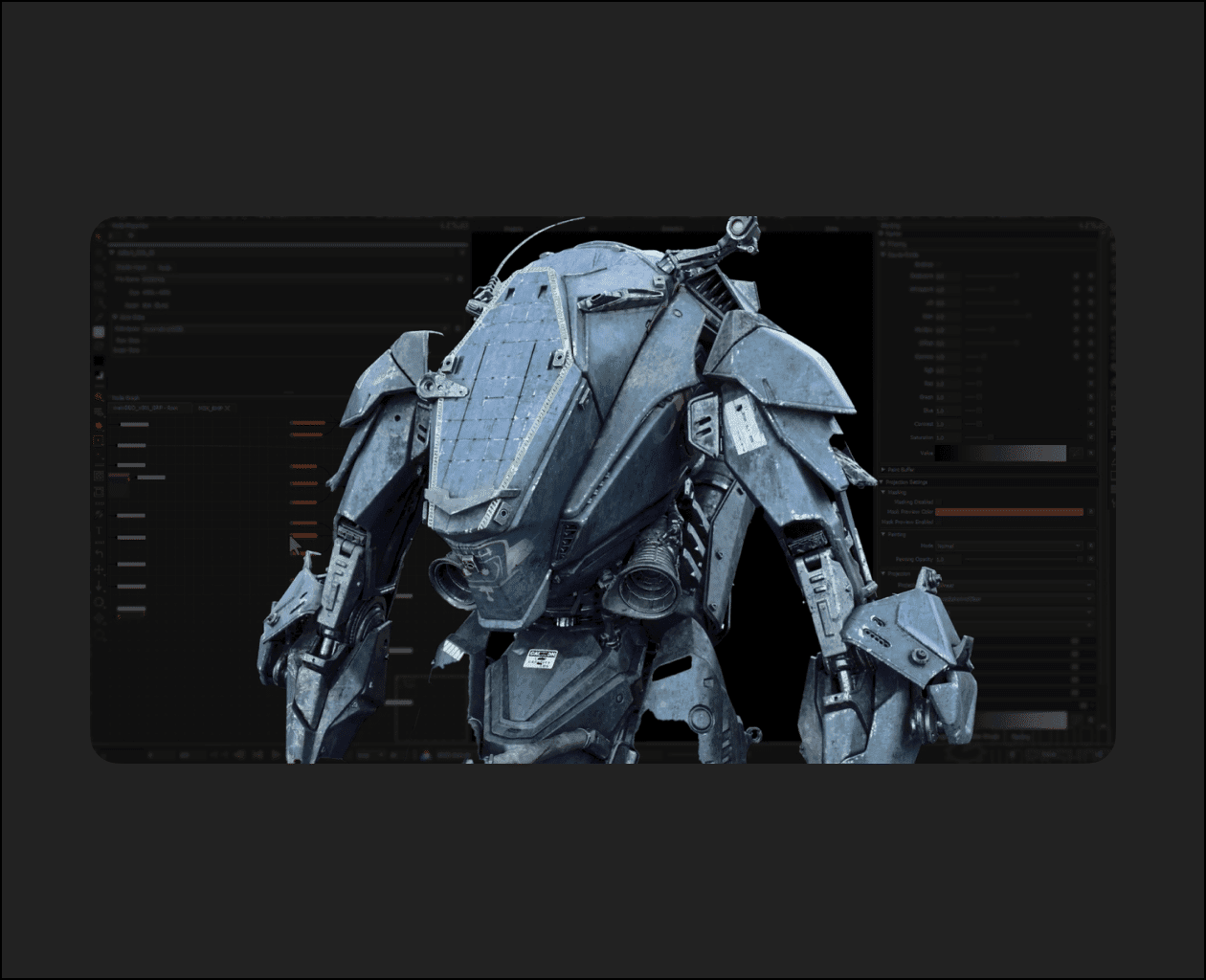
Task: Open the painting Mode dropdown set to Normal
Action: coord(1007,546)
